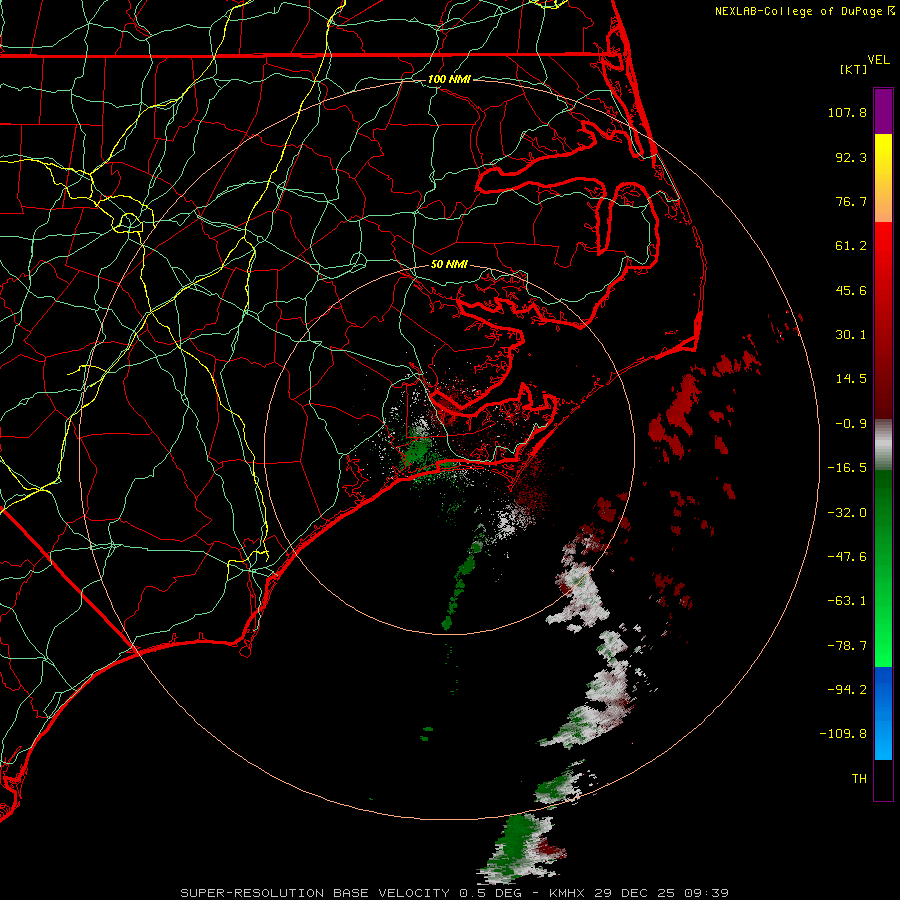Screen dimensions: 900x900
Task: Click the 107.8 legend value
Action: pyautogui.click(x=847, y=112)
